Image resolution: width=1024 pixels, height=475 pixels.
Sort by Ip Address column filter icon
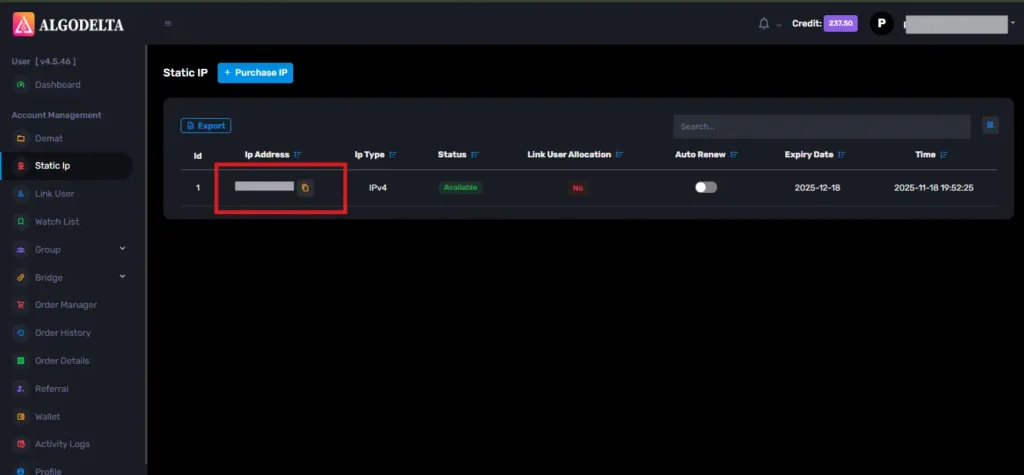click(299, 155)
